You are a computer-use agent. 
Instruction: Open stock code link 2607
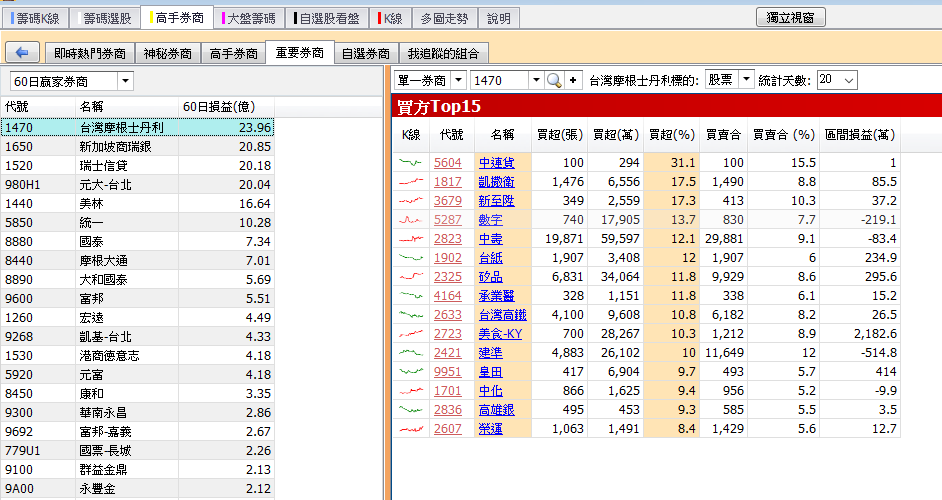[448, 429]
